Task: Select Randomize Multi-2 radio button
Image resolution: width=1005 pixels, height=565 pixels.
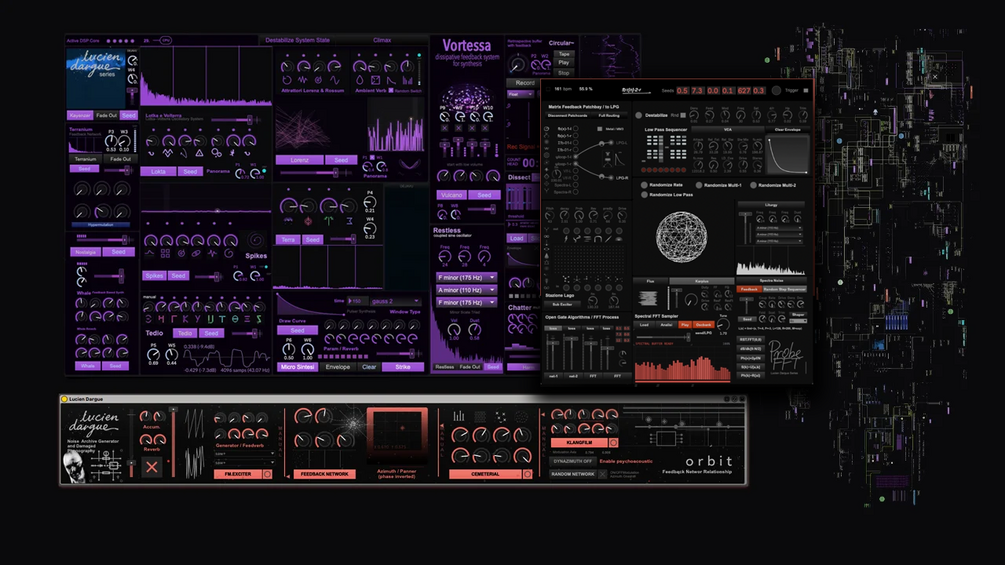Action: click(753, 185)
